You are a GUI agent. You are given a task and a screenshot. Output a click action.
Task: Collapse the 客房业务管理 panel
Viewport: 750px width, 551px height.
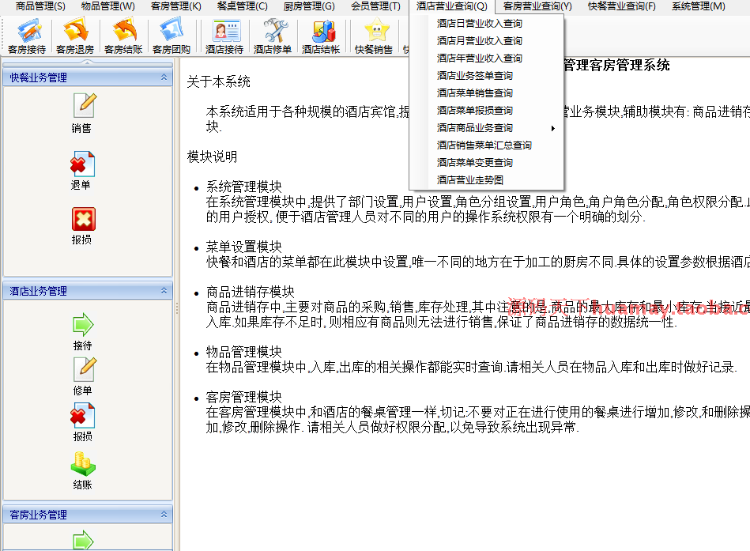pos(164,514)
